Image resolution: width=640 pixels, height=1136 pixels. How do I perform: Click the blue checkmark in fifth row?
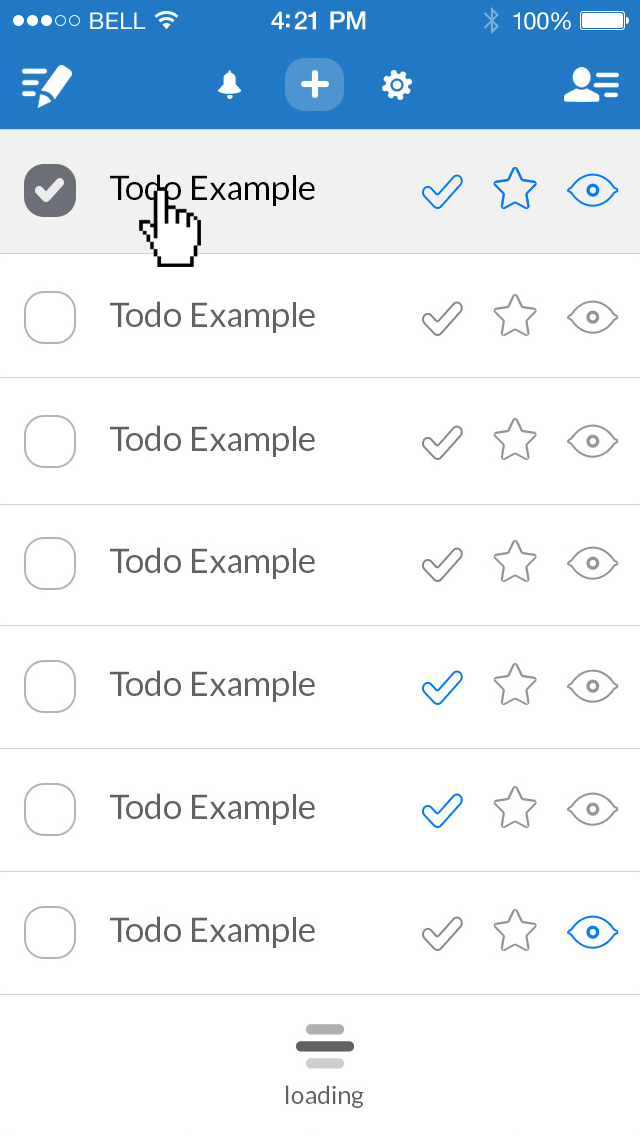coord(442,686)
